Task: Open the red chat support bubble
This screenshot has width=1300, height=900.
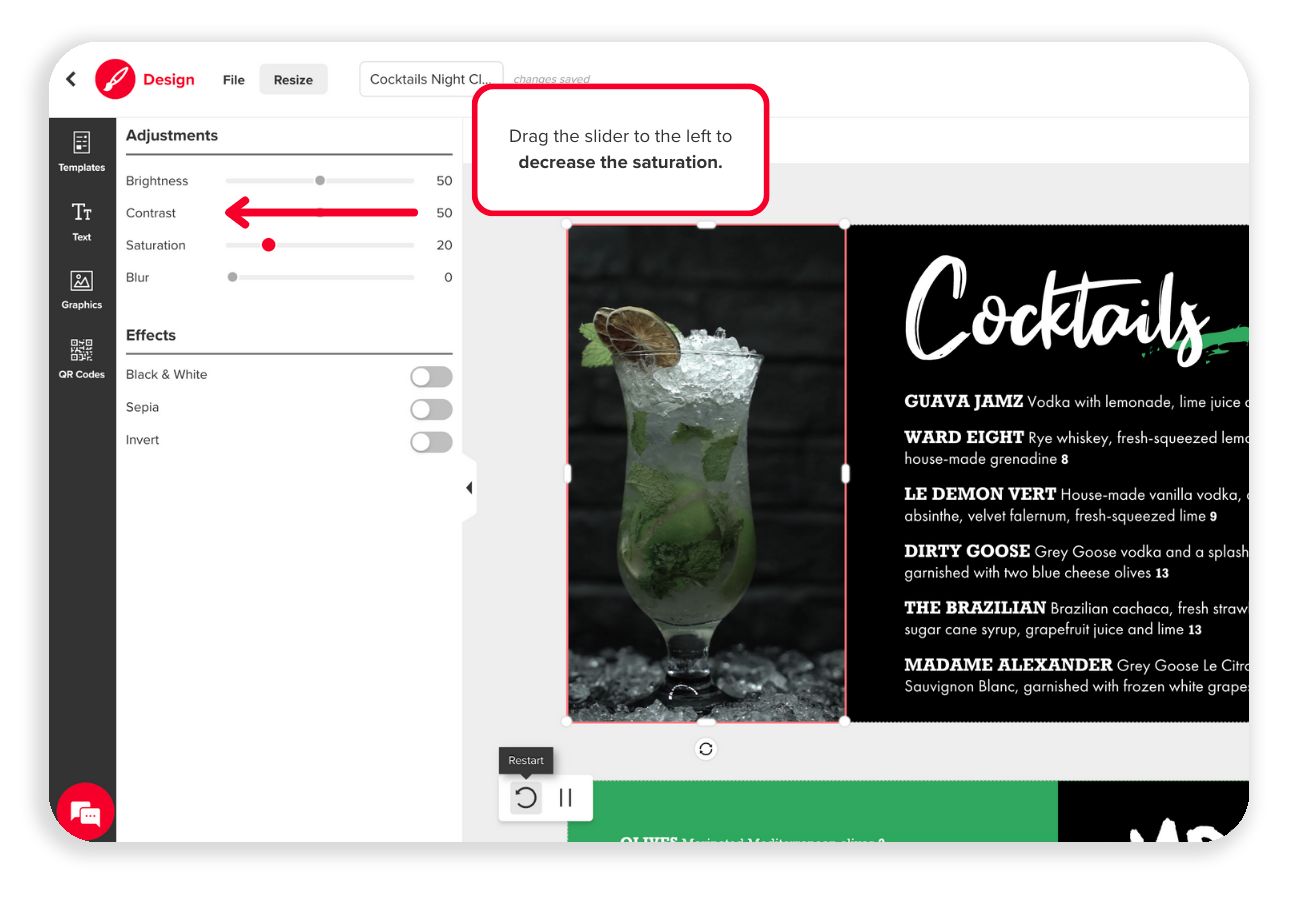Action: point(86,812)
